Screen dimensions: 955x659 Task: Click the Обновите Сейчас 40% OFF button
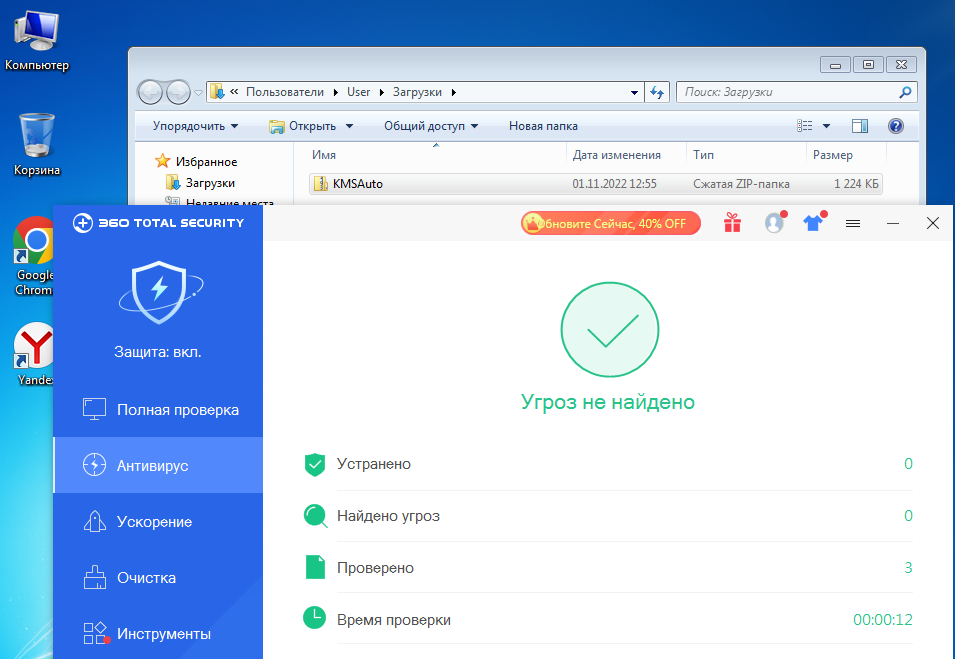tap(611, 224)
